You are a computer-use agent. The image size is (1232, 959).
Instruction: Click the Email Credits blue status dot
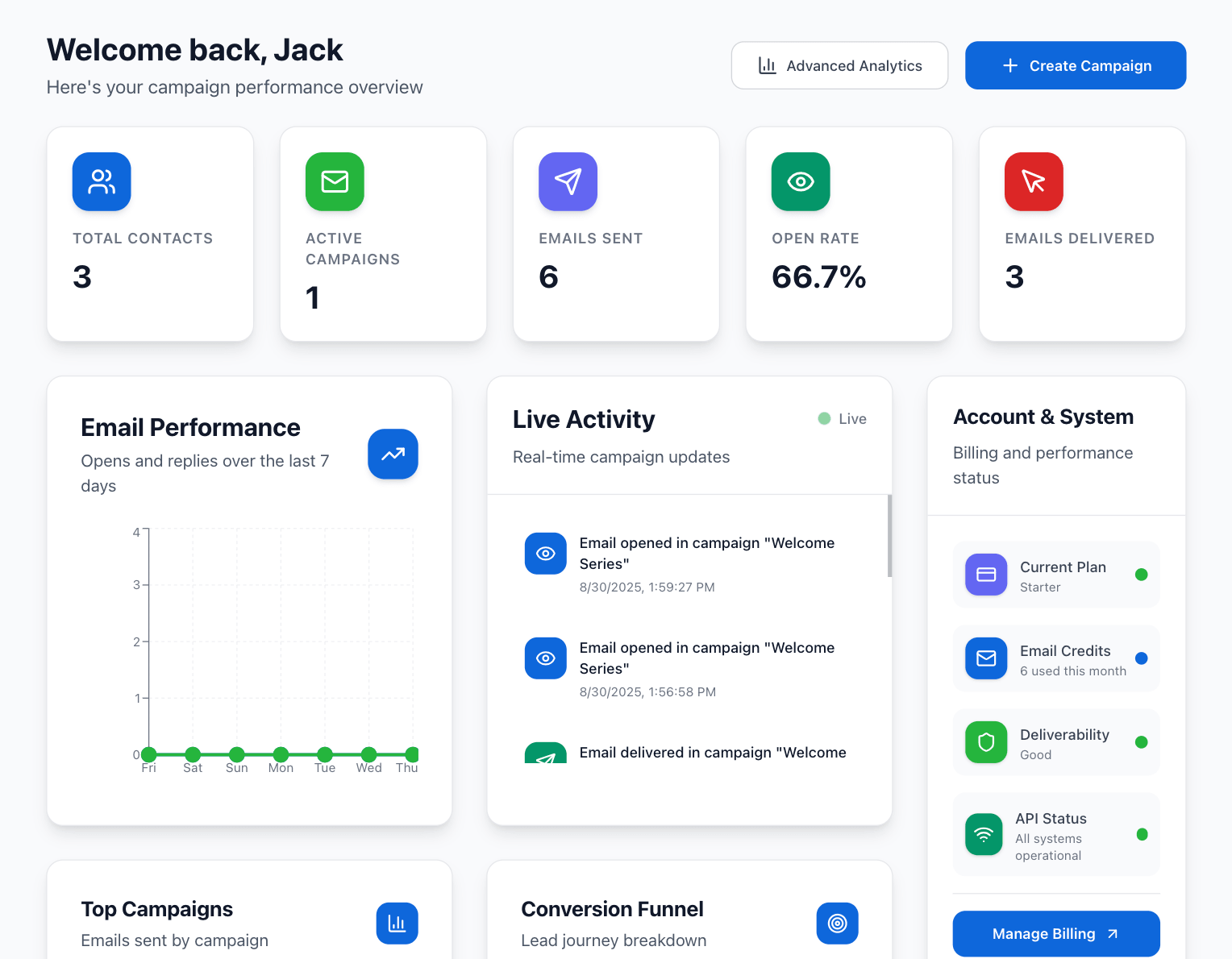[1141, 658]
